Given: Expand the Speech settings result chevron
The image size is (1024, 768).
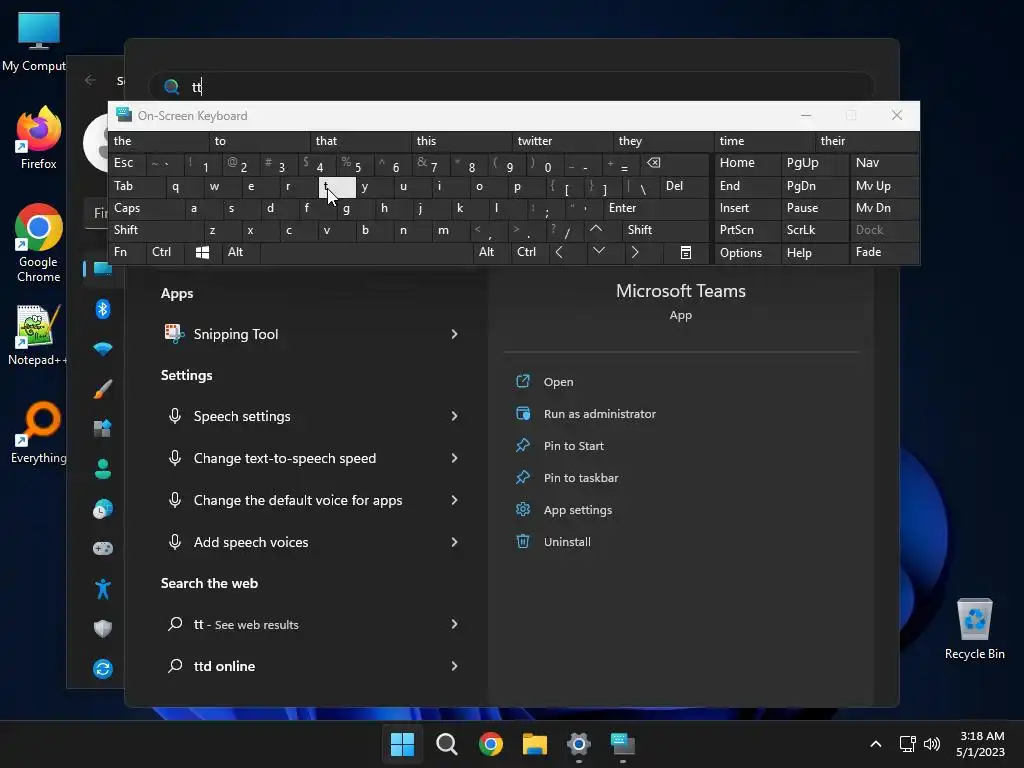Looking at the screenshot, I should [x=454, y=416].
